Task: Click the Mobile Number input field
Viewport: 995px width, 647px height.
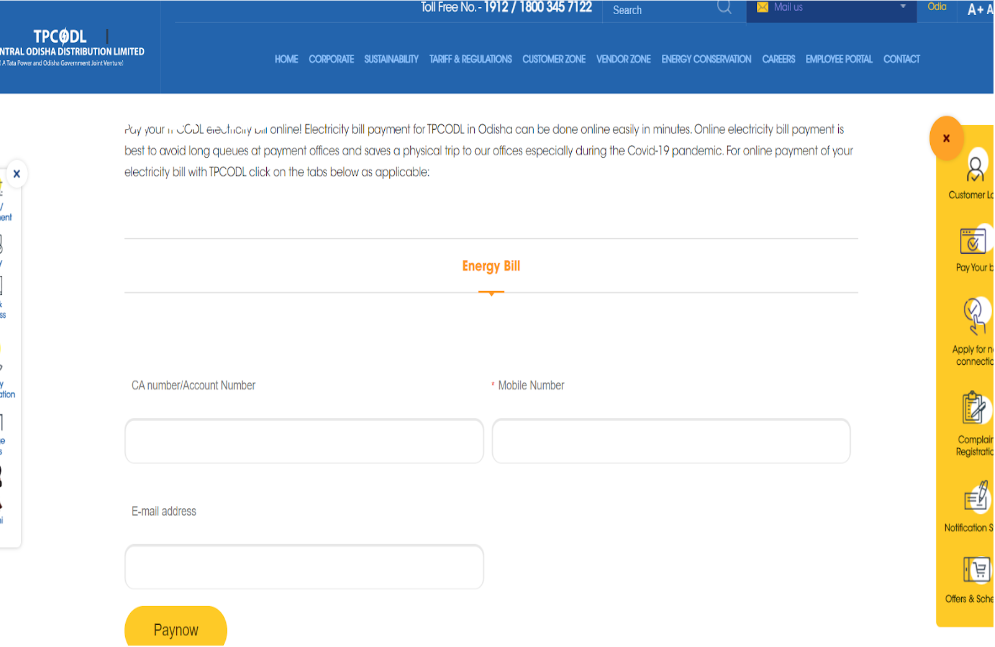Action: 670,440
